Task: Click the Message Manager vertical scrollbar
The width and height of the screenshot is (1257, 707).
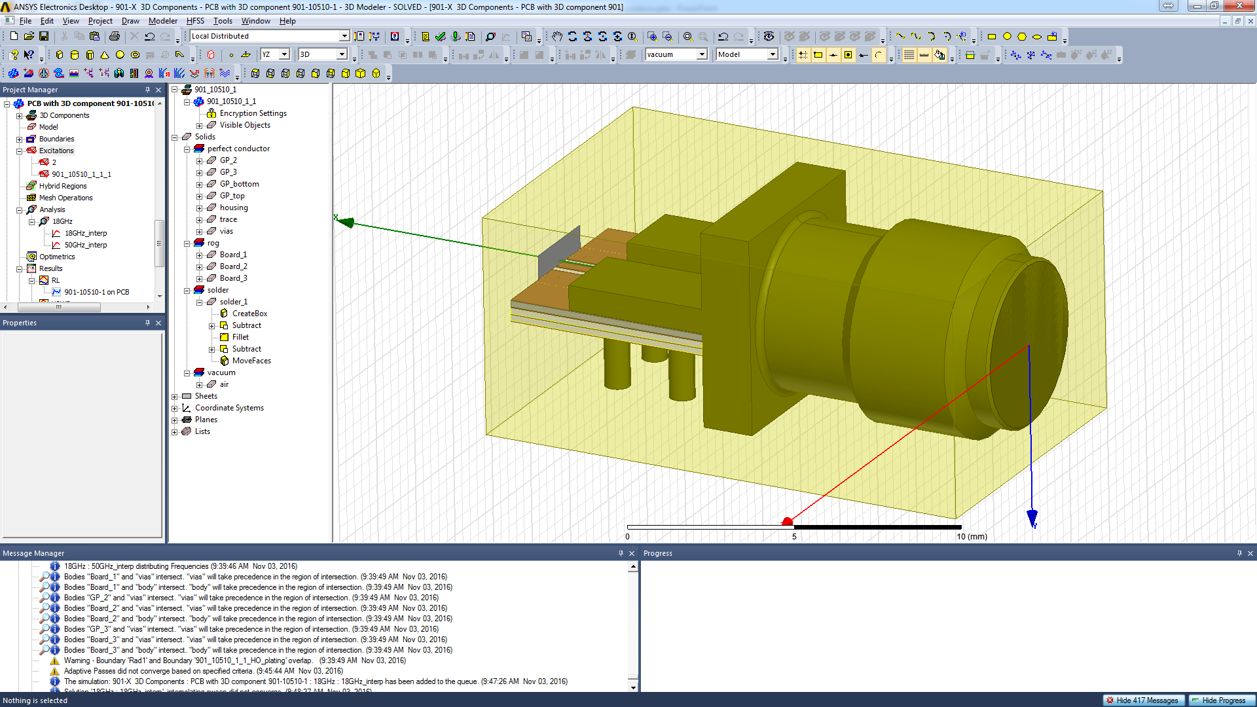Action: pyautogui.click(x=633, y=625)
